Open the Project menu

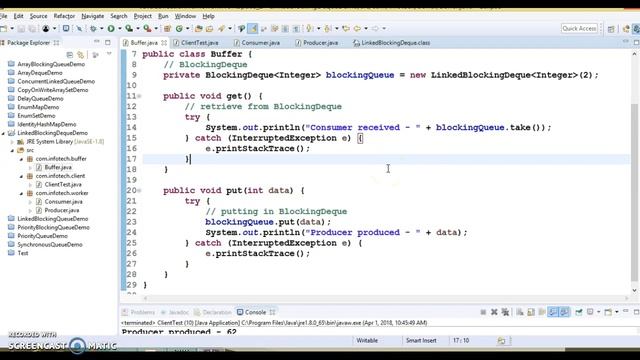[x=142, y=16]
